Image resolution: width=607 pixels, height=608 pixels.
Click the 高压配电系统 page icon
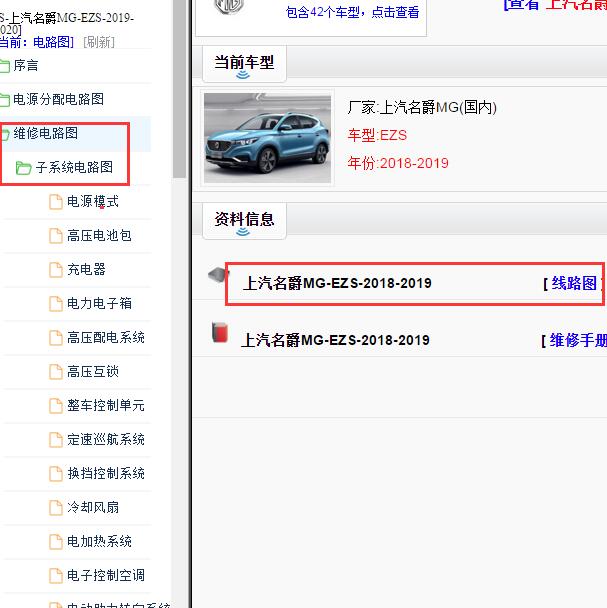point(55,338)
